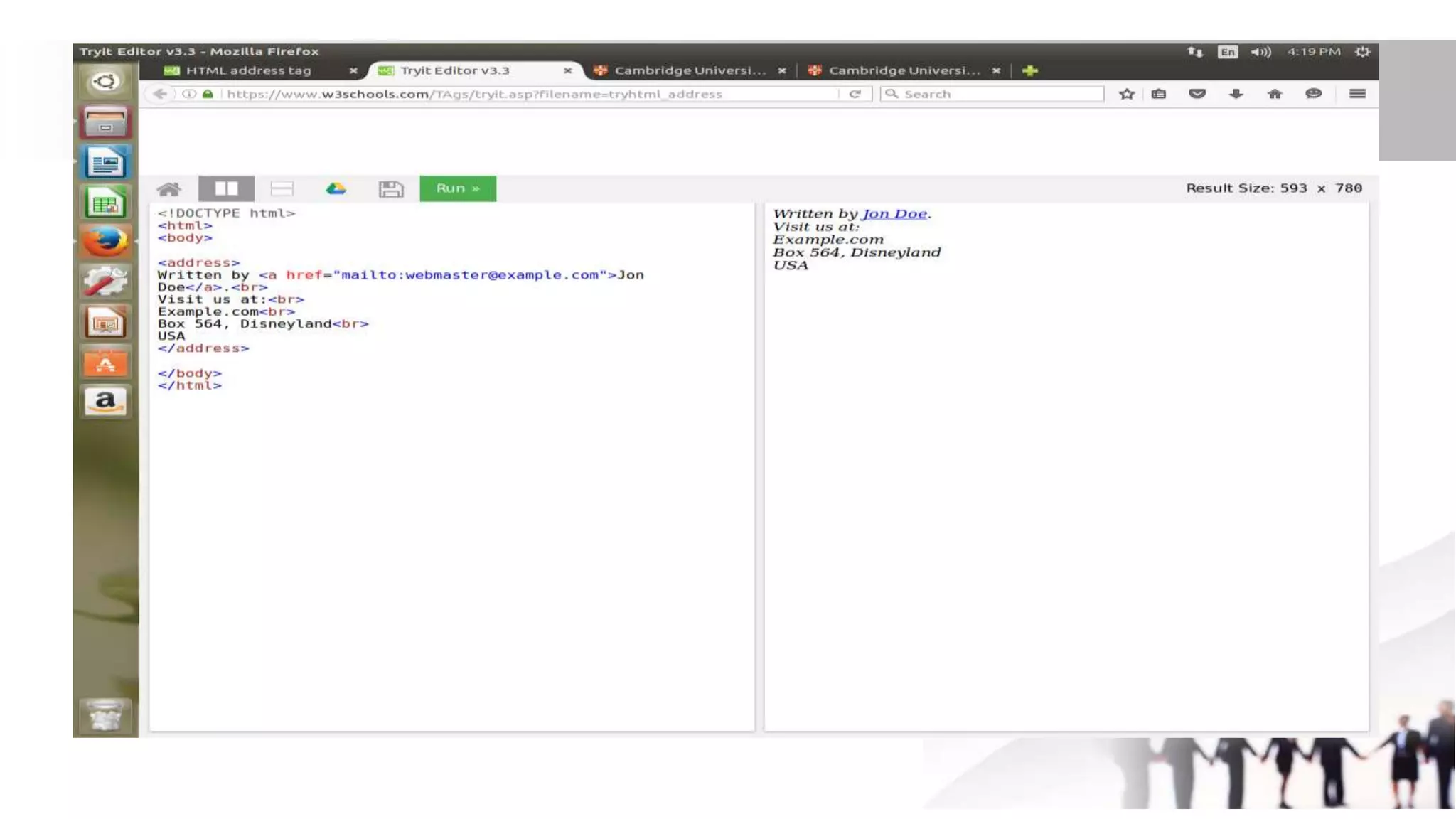Select the Tryit Editor v3.3 tab

[455, 70]
